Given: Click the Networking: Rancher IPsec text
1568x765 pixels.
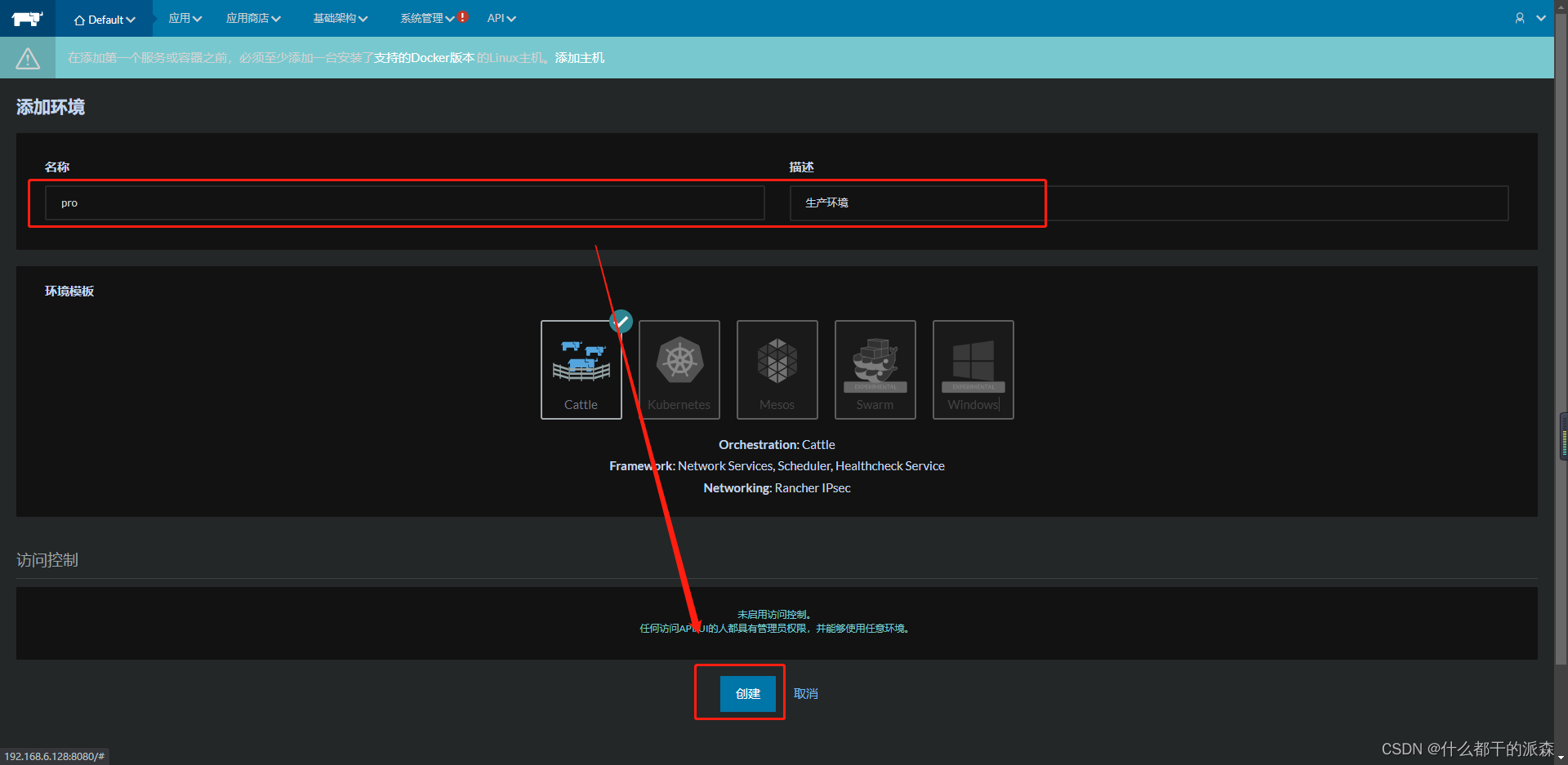Looking at the screenshot, I should click(777, 487).
